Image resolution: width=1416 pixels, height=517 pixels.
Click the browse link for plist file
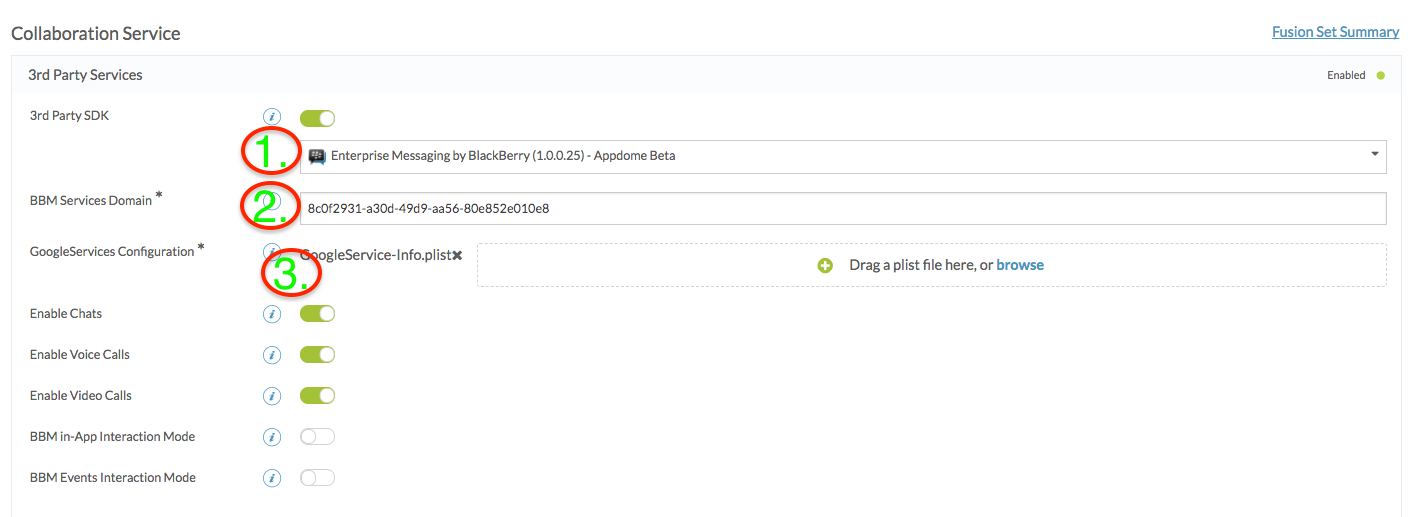tap(1020, 265)
